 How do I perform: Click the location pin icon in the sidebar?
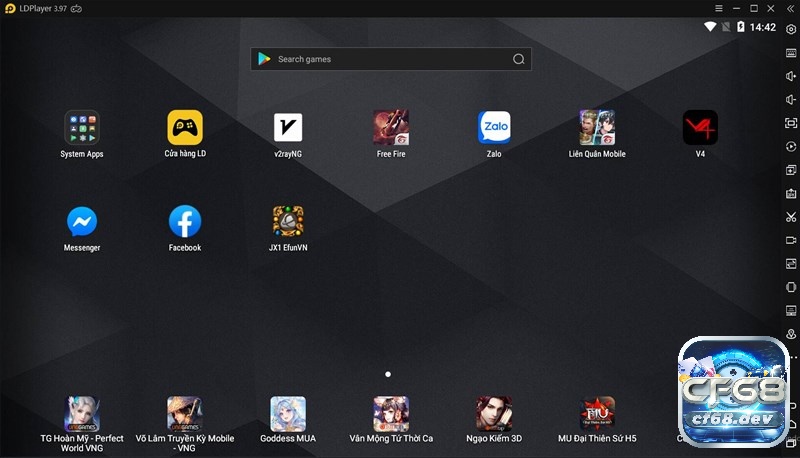pos(791,334)
